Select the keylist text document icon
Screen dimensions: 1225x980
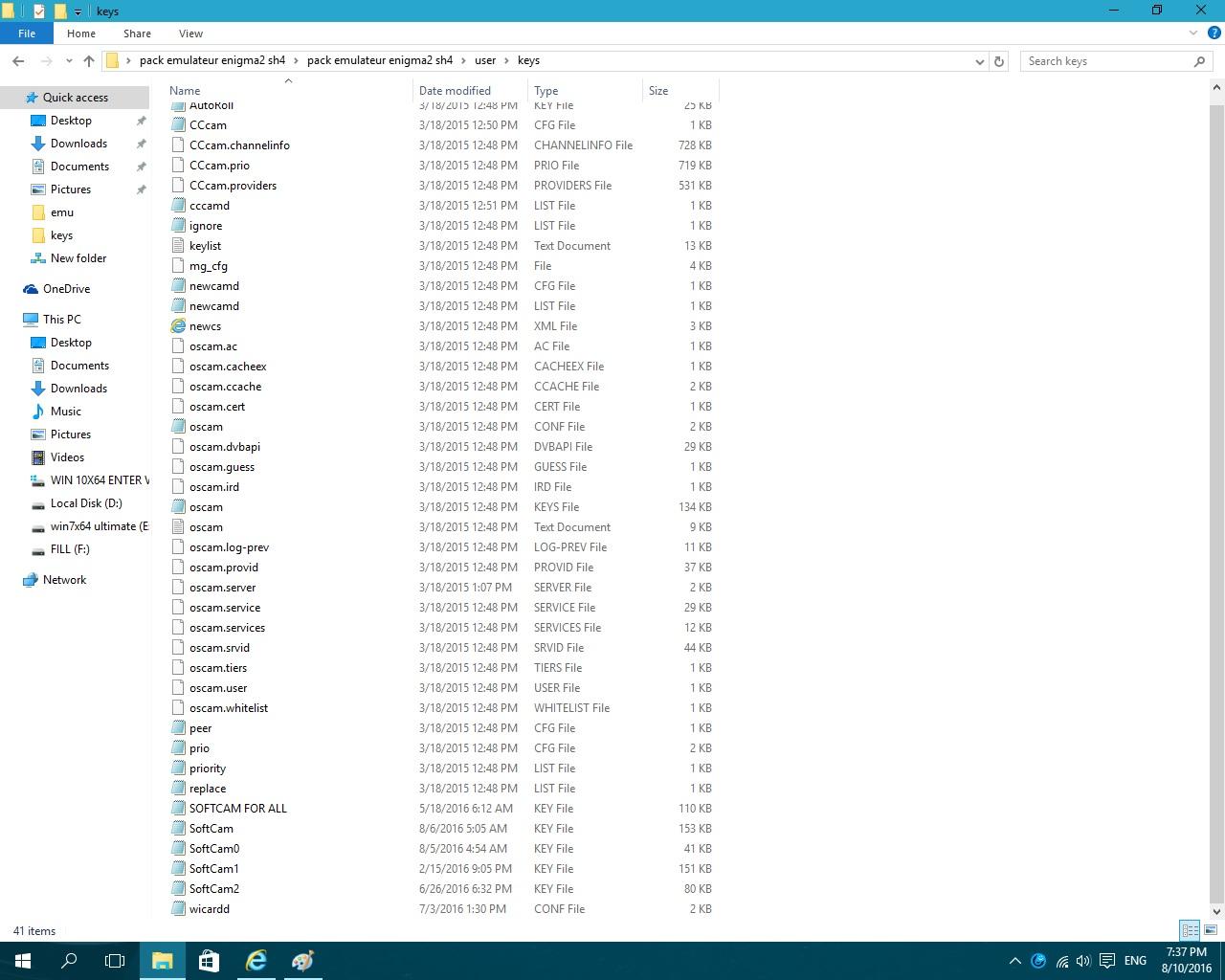click(178, 246)
